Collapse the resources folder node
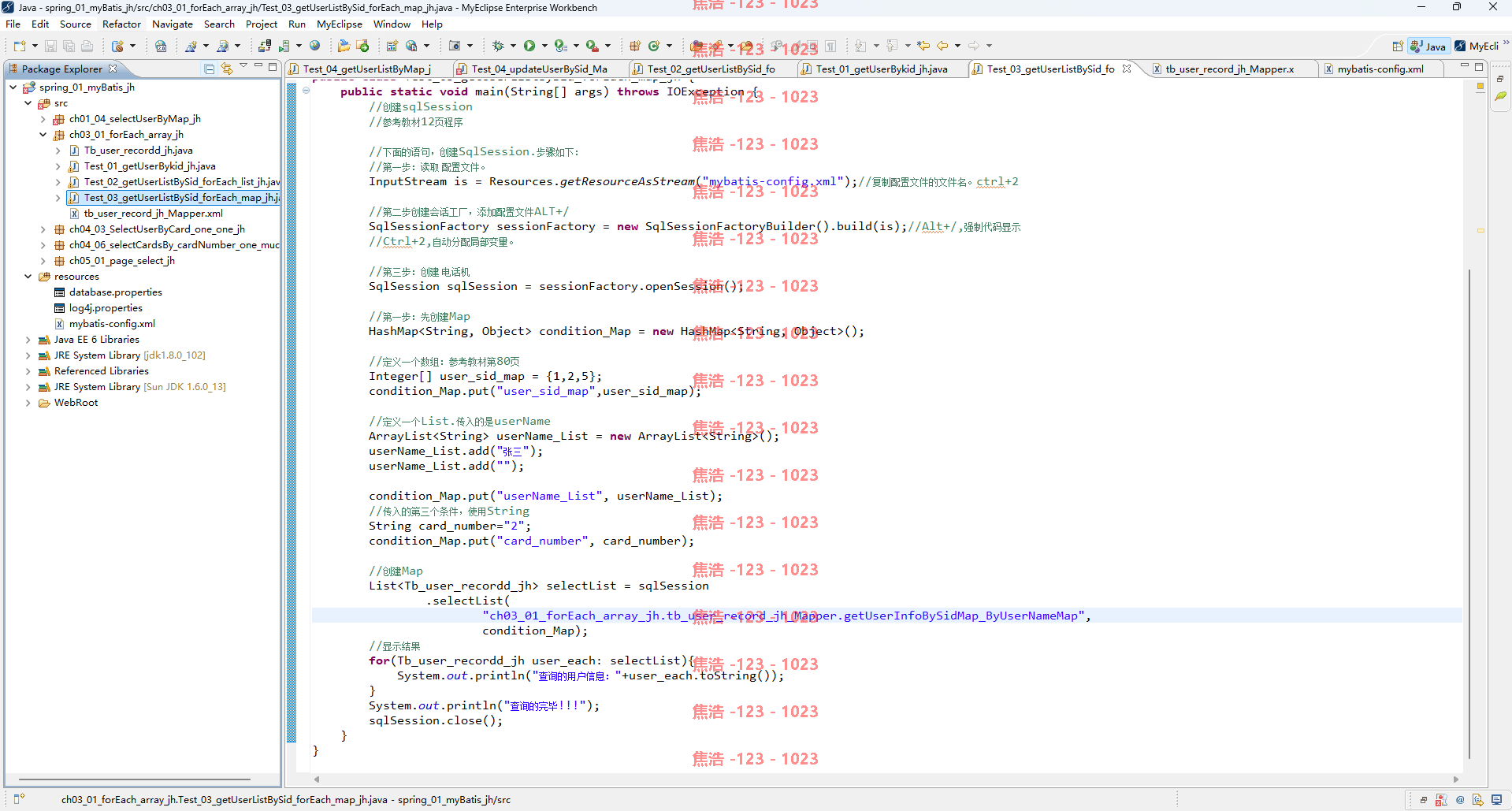Image resolution: width=1512 pixels, height=811 pixels. tap(28, 277)
